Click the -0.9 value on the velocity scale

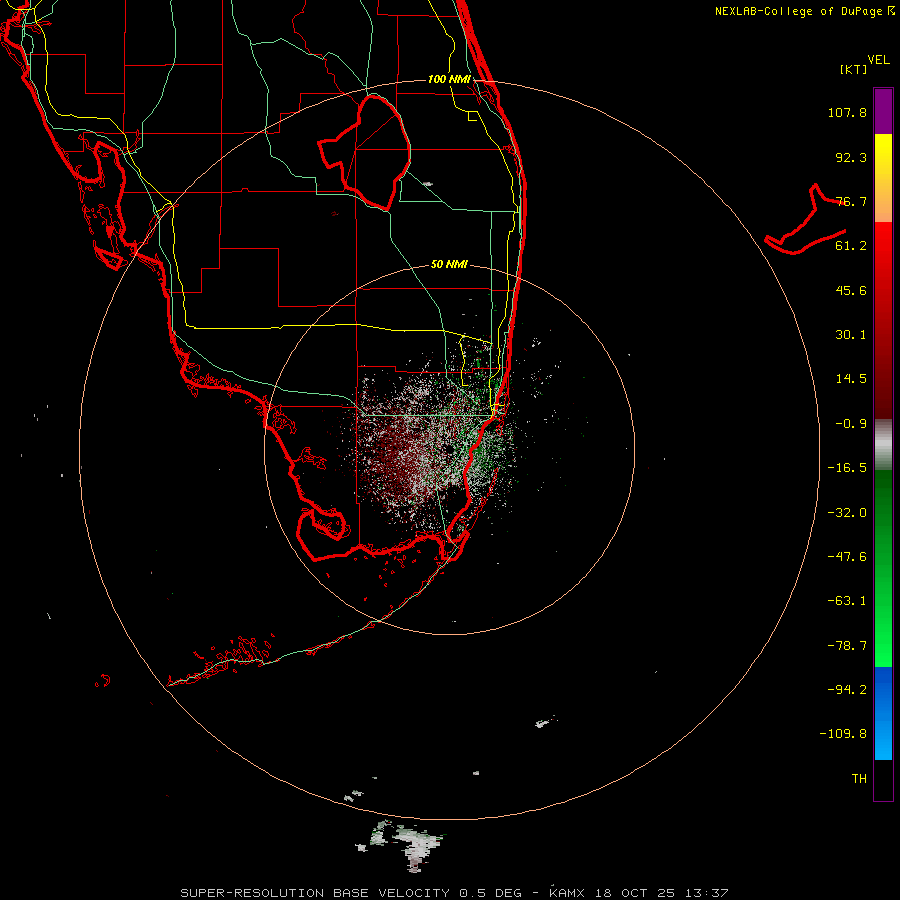click(851, 424)
